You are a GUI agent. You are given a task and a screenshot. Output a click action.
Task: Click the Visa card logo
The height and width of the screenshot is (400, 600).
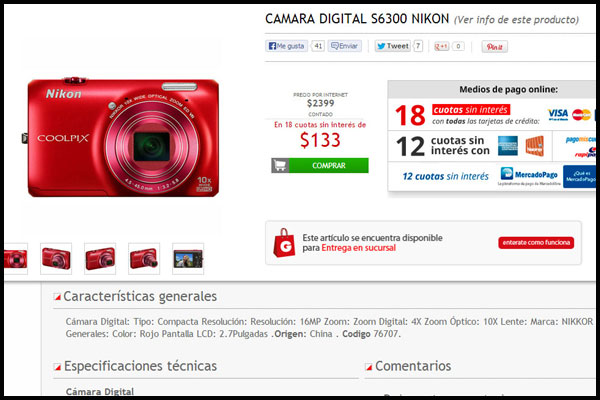coord(558,114)
